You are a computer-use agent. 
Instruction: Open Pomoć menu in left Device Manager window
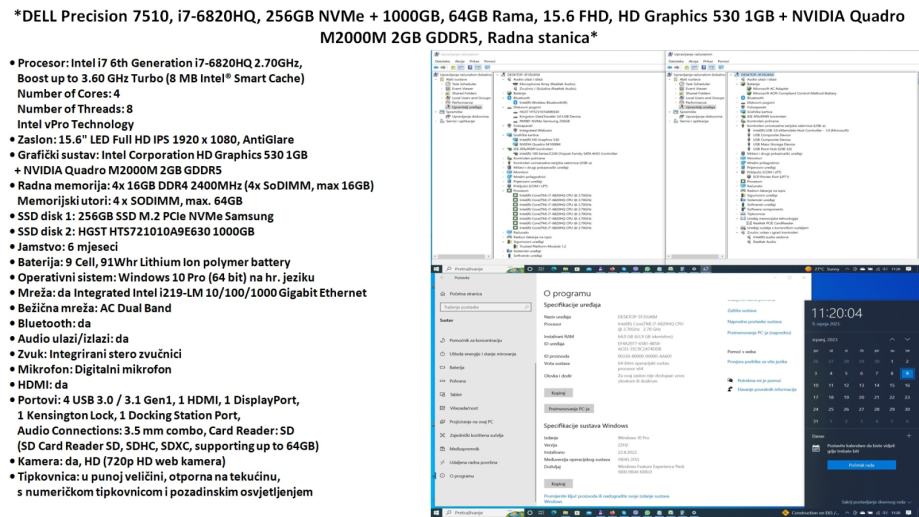[x=489, y=61]
